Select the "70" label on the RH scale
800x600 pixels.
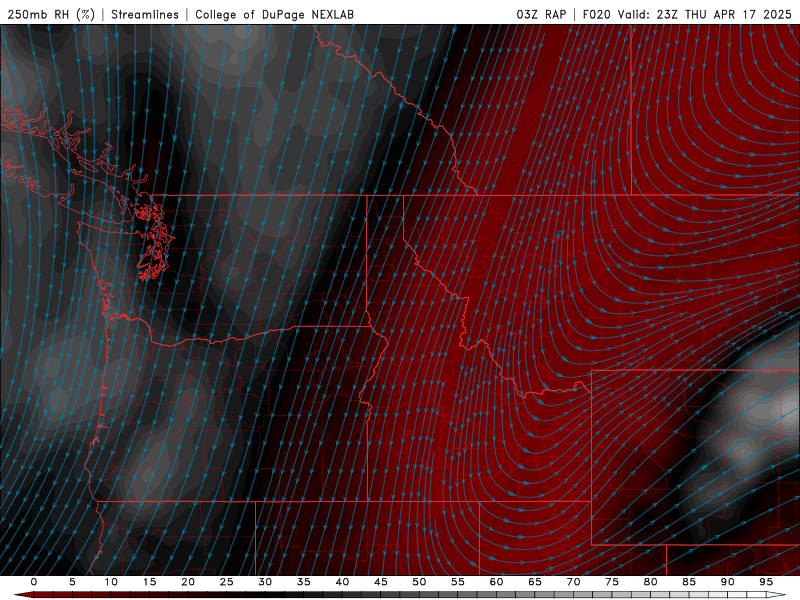click(573, 582)
